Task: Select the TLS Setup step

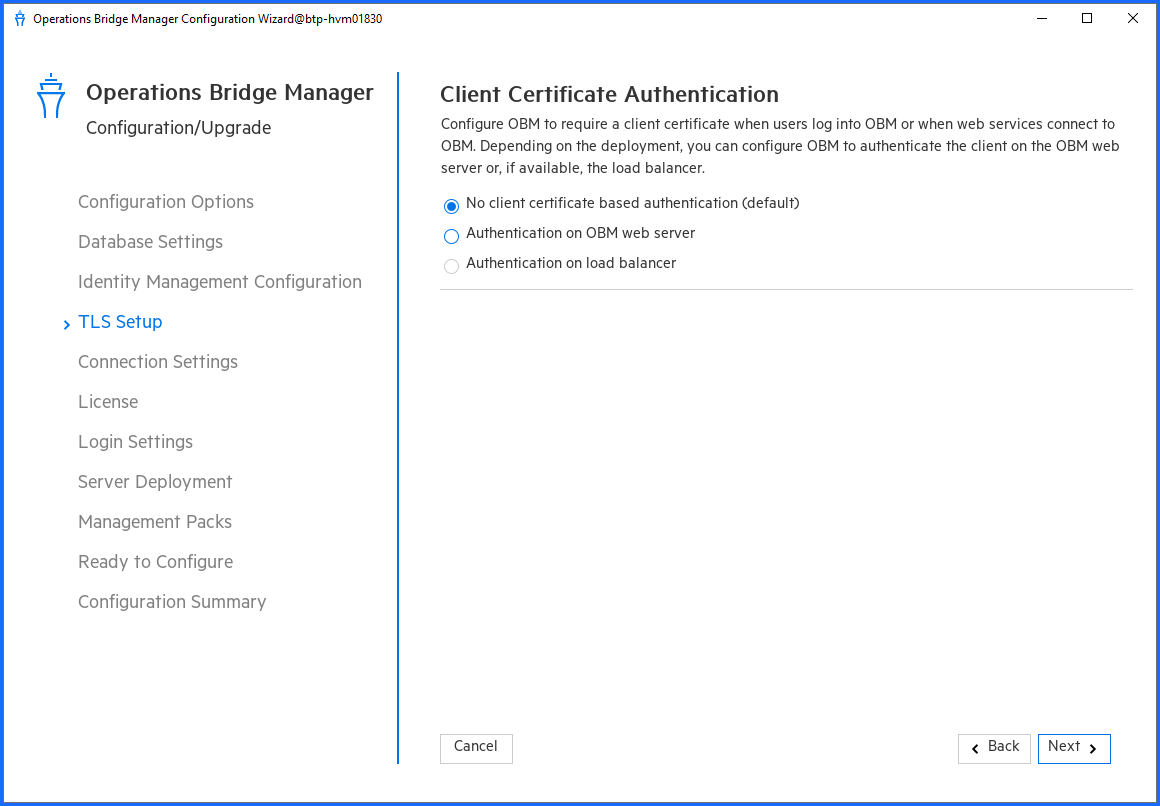Action: point(120,322)
